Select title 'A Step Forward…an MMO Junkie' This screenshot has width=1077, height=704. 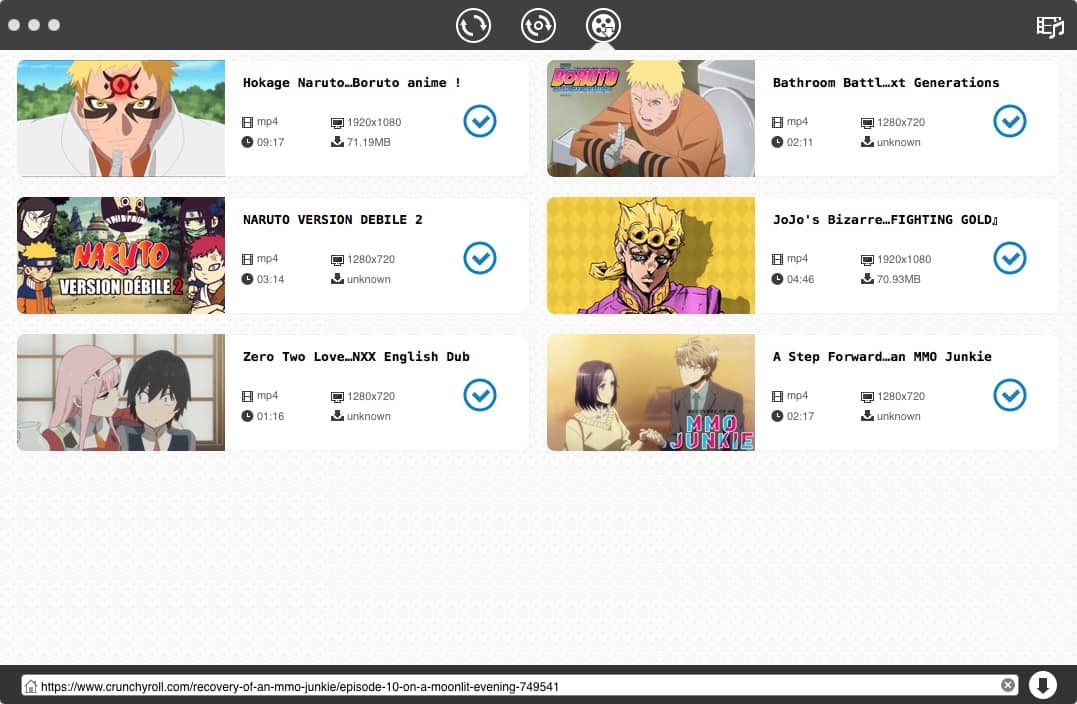point(882,356)
